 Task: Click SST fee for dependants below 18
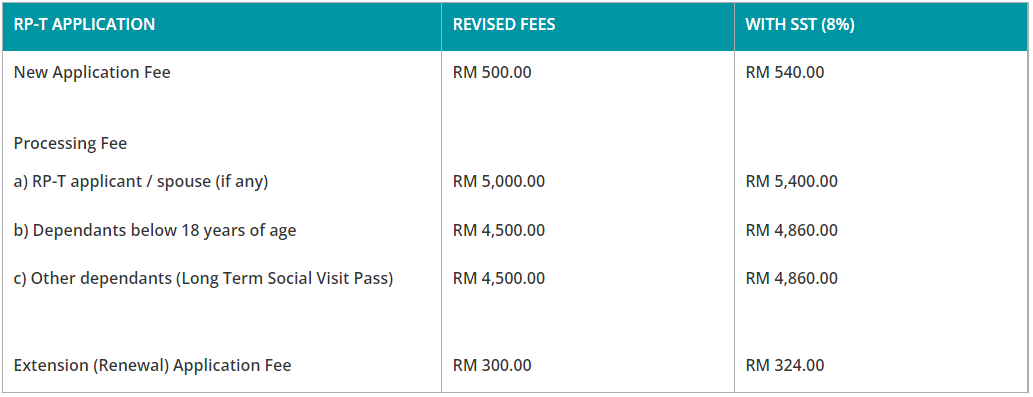click(791, 231)
